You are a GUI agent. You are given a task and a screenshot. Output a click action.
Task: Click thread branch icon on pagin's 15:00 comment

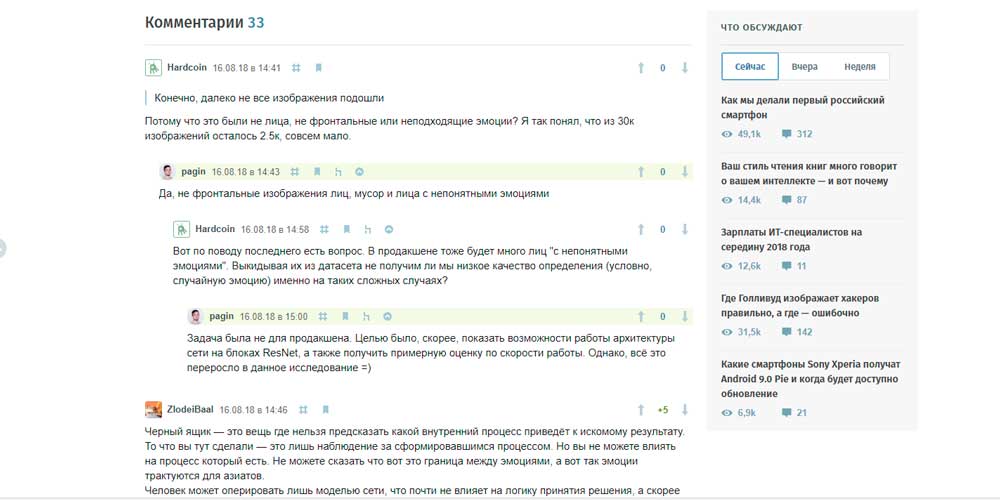pyautogui.click(x=367, y=316)
